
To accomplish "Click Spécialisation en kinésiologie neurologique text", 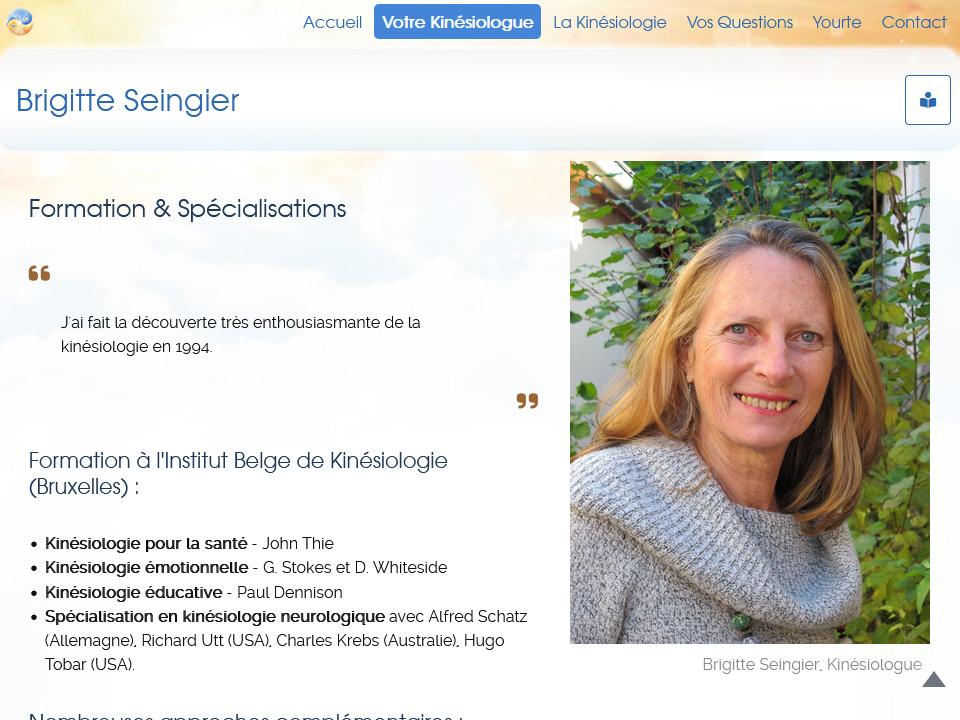I will pos(215,617).
